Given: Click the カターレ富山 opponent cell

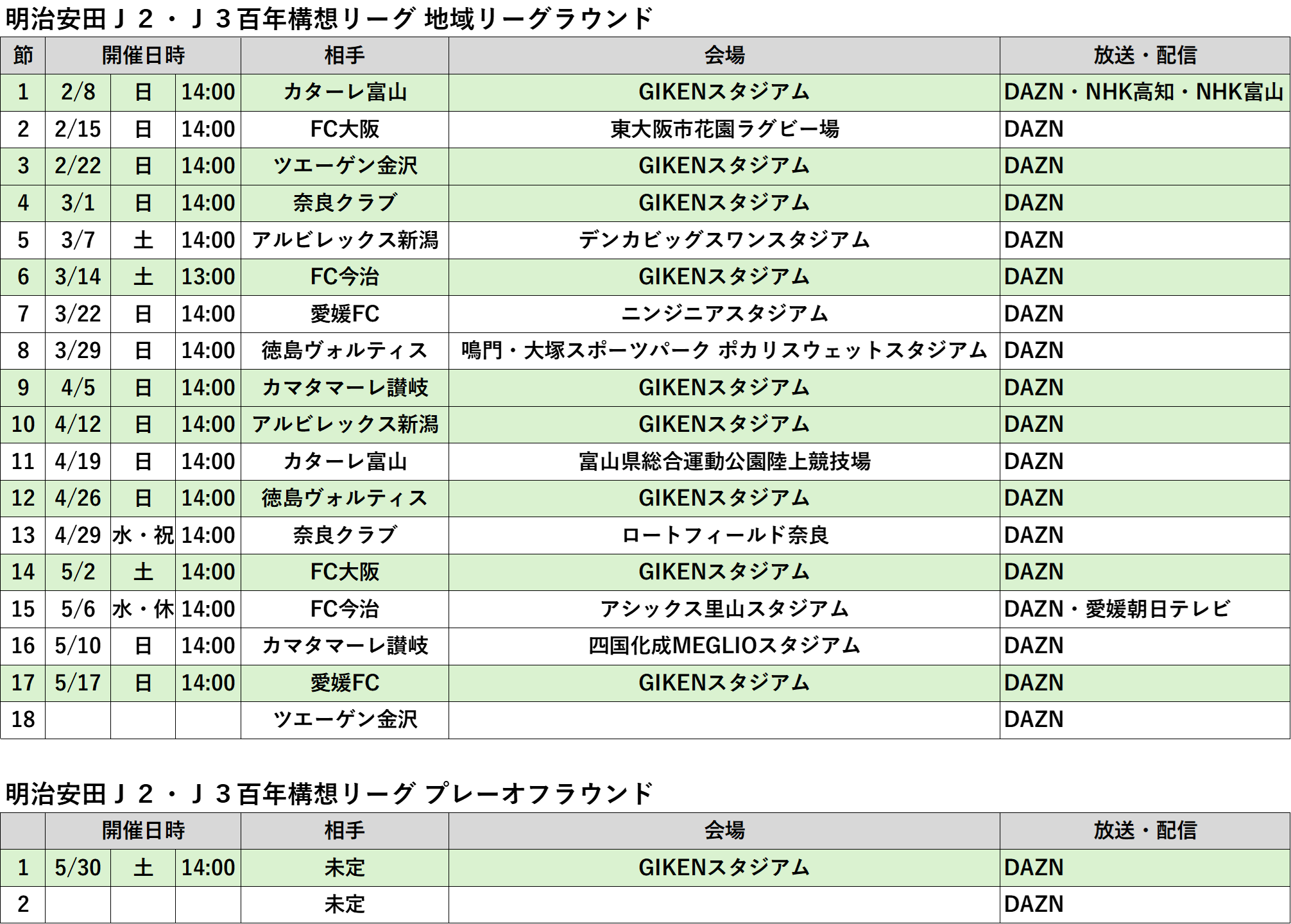Looking at the screenshot, I should click(x=345, y=92).
